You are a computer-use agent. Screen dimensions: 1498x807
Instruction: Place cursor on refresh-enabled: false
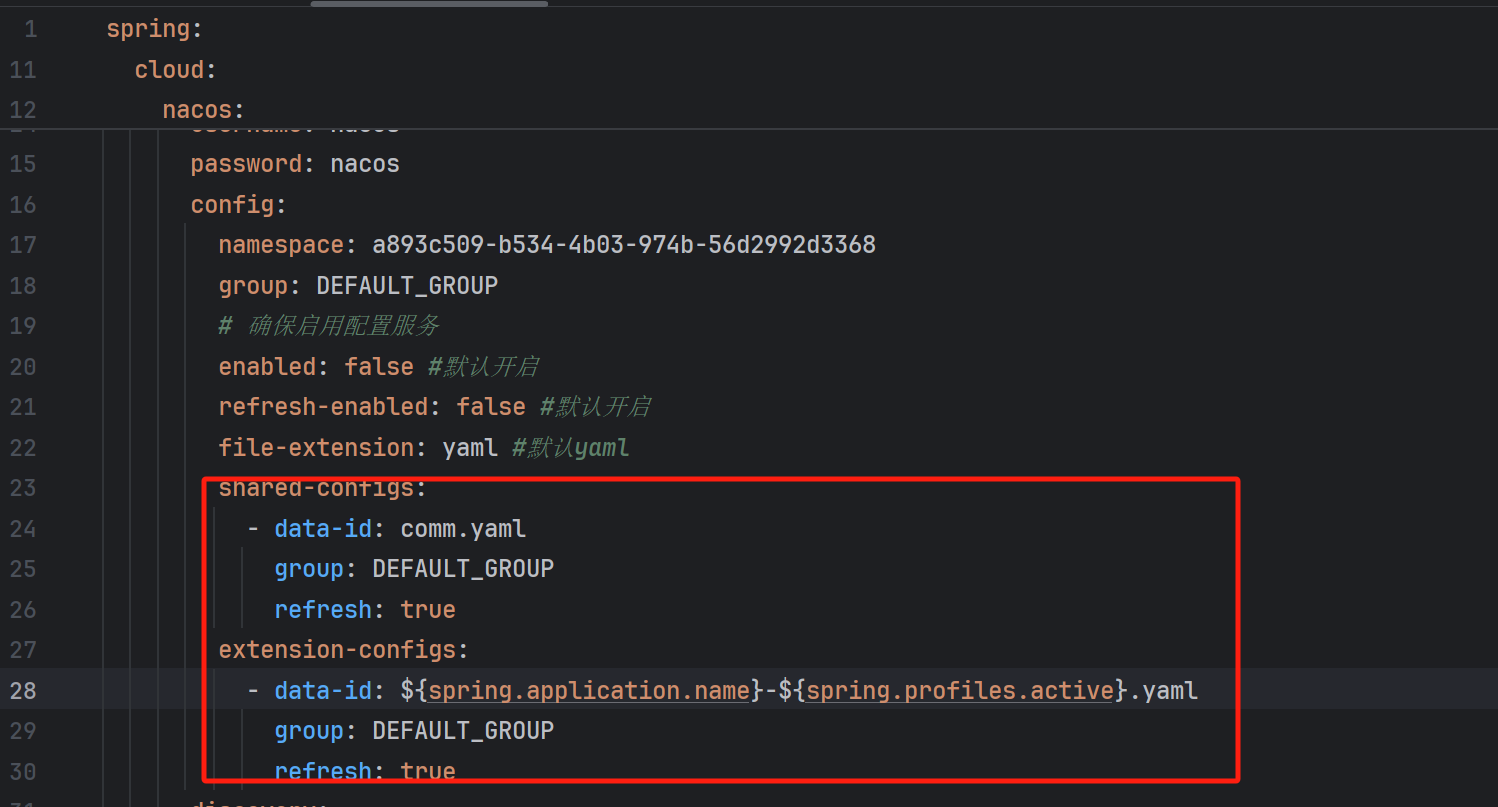pyautogui.click(x=370, y=406)
